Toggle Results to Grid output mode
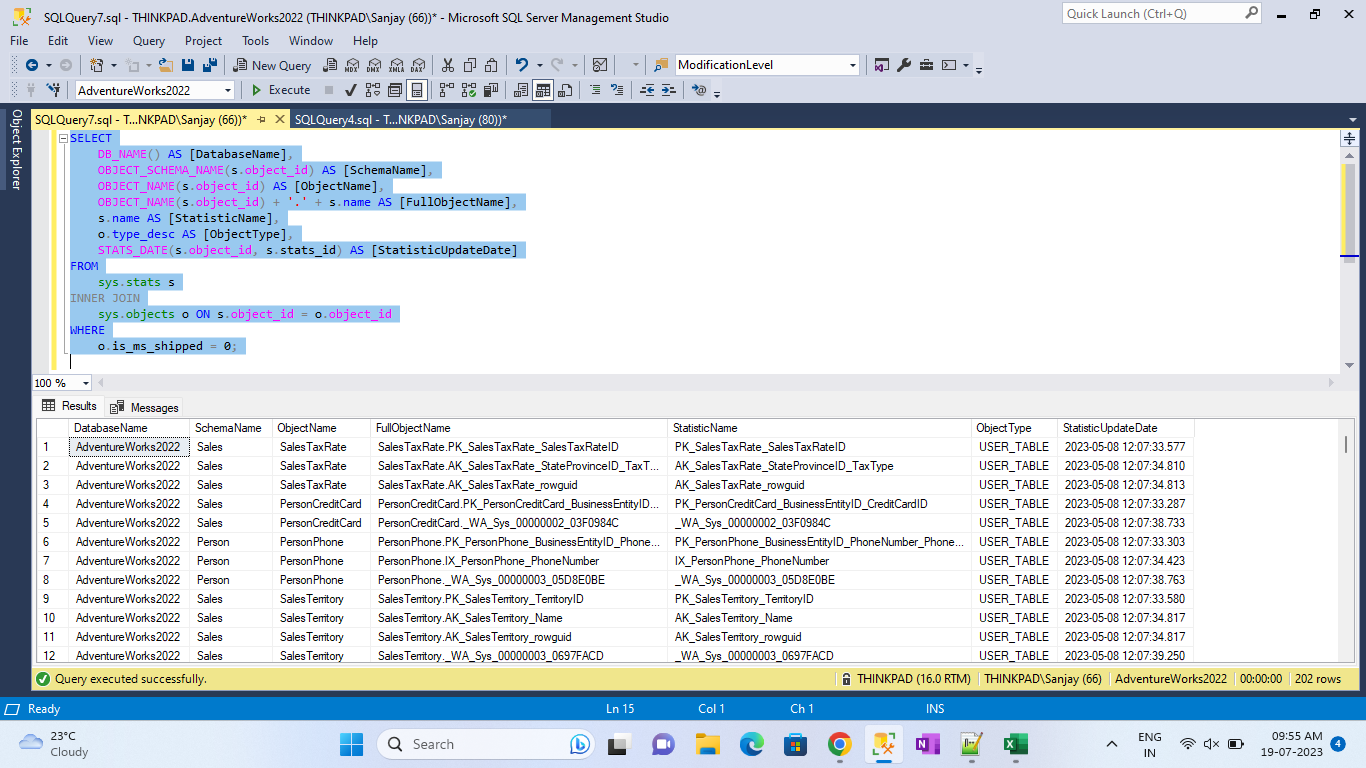 pos(543,90)
